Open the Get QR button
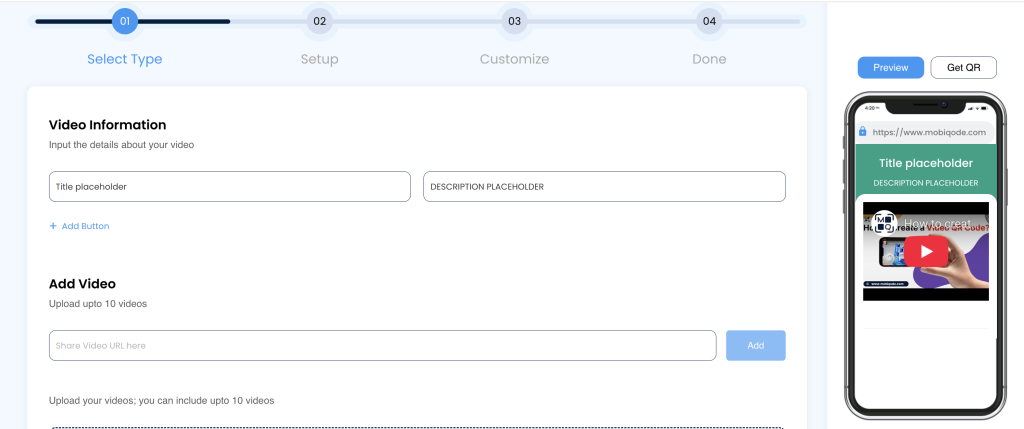 point(963,67)
